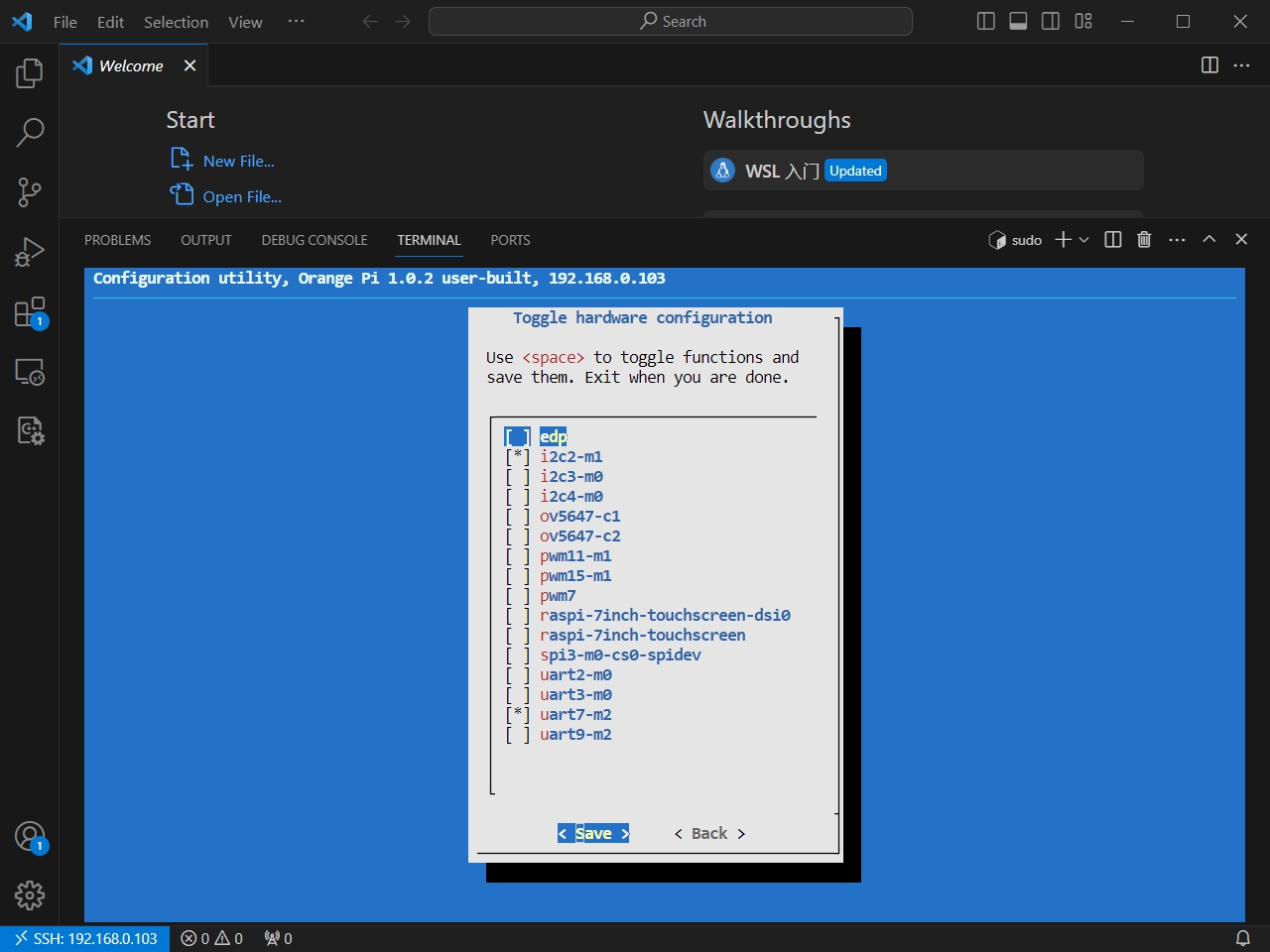Screen dimensions: 1270x952
Task: Open the Extensions view
Action: coord(30,311)
